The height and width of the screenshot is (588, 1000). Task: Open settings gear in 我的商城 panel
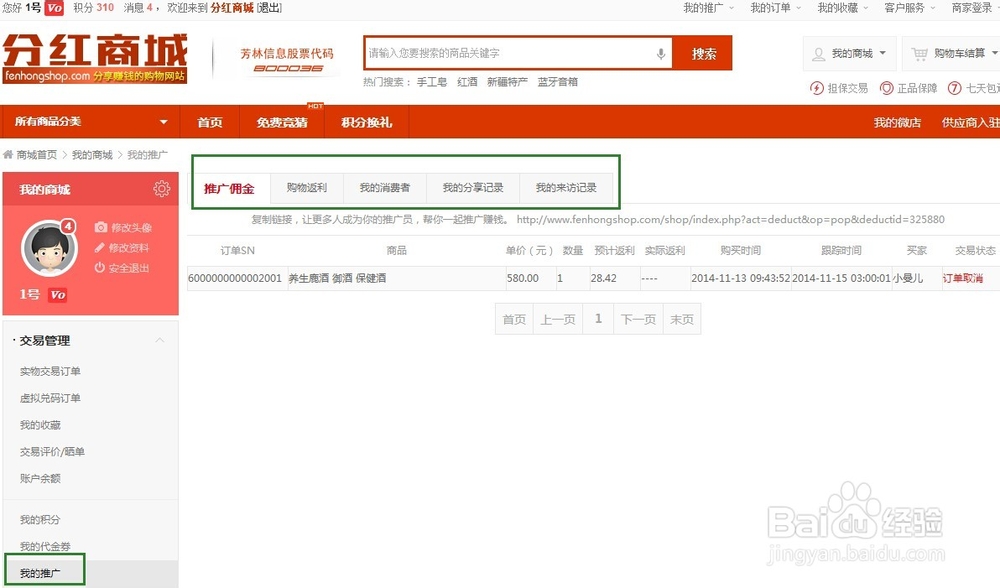(161, 189)
